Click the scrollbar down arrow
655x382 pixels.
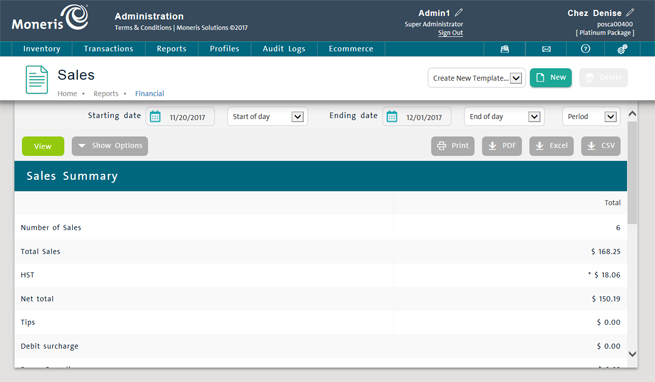click(632, 354)
